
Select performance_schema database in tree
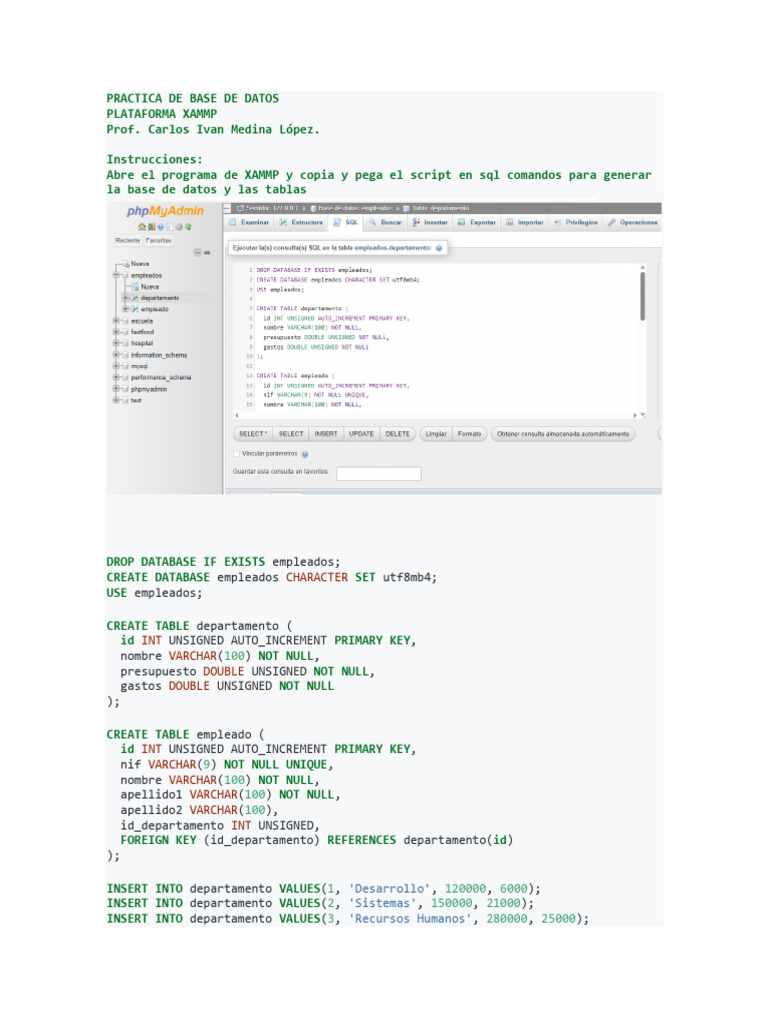click(x=161, y=377)
